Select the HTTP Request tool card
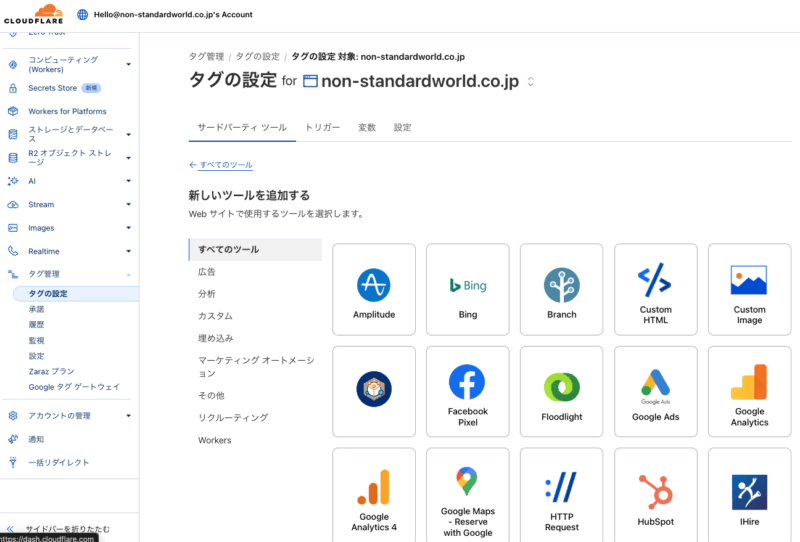The height and width of the screenshot is (542, 800). tap(562, 495)
